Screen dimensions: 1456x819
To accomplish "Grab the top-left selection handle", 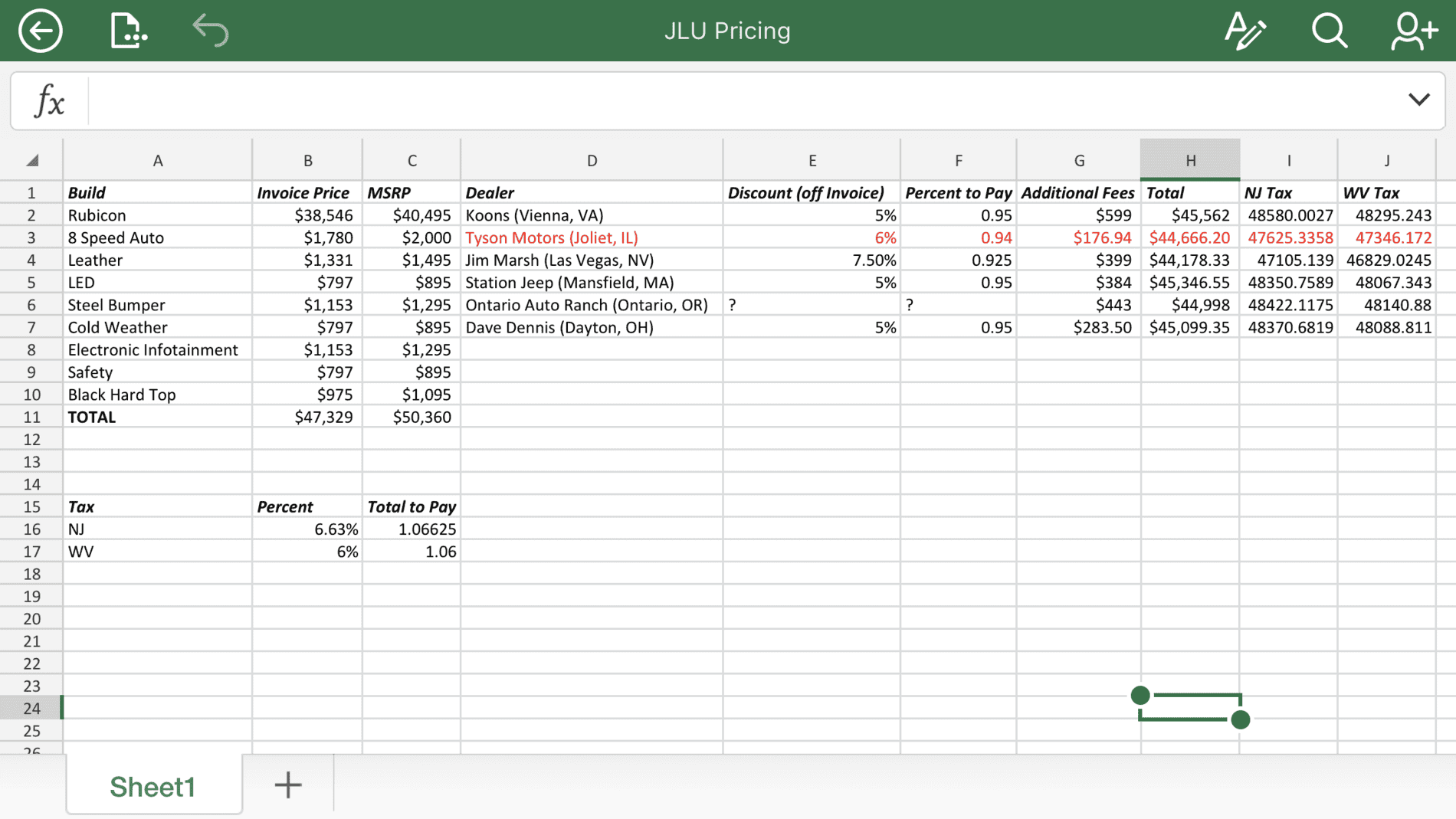I will (1140, 695).
